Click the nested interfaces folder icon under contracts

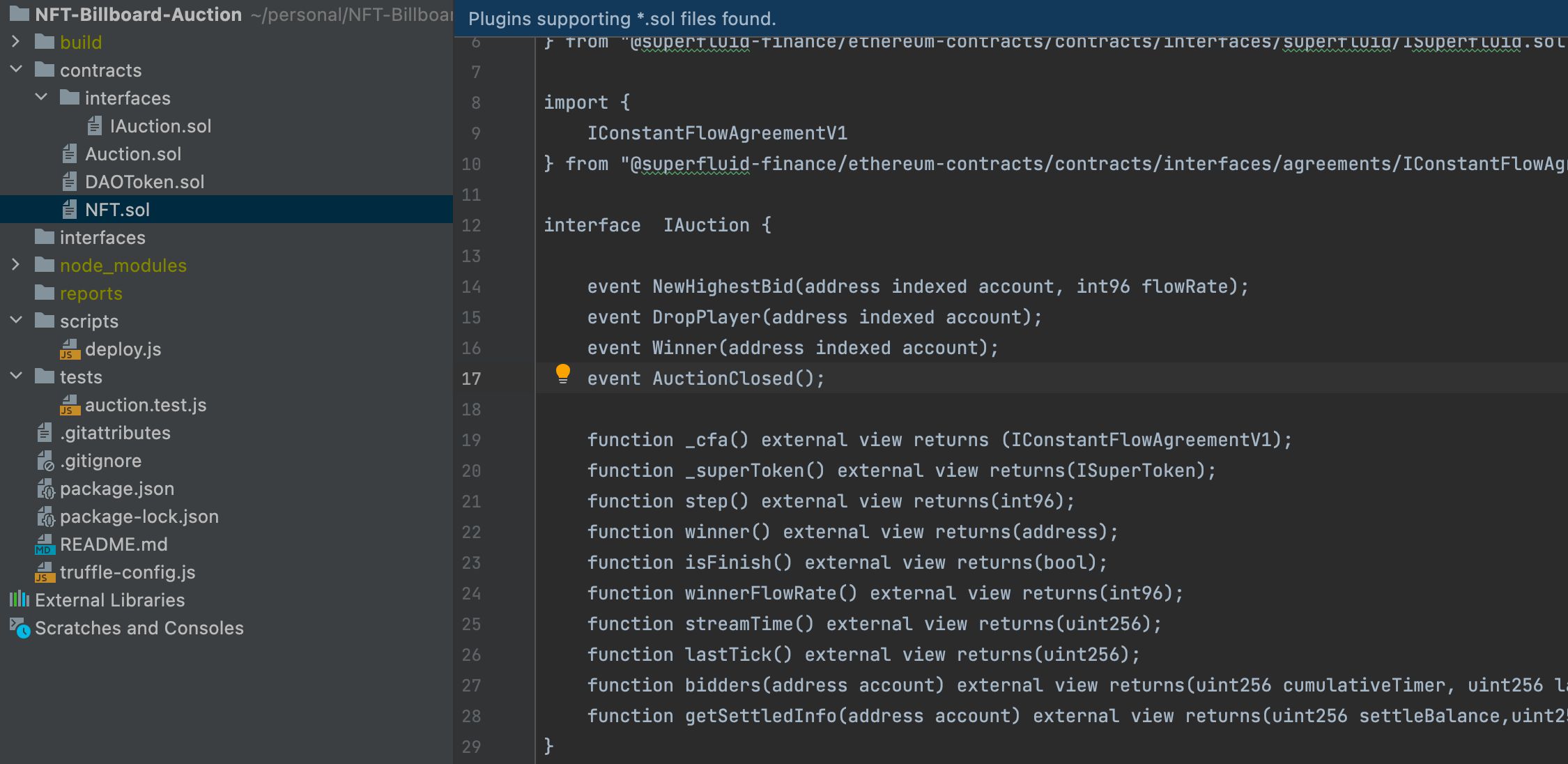(70, 98)
